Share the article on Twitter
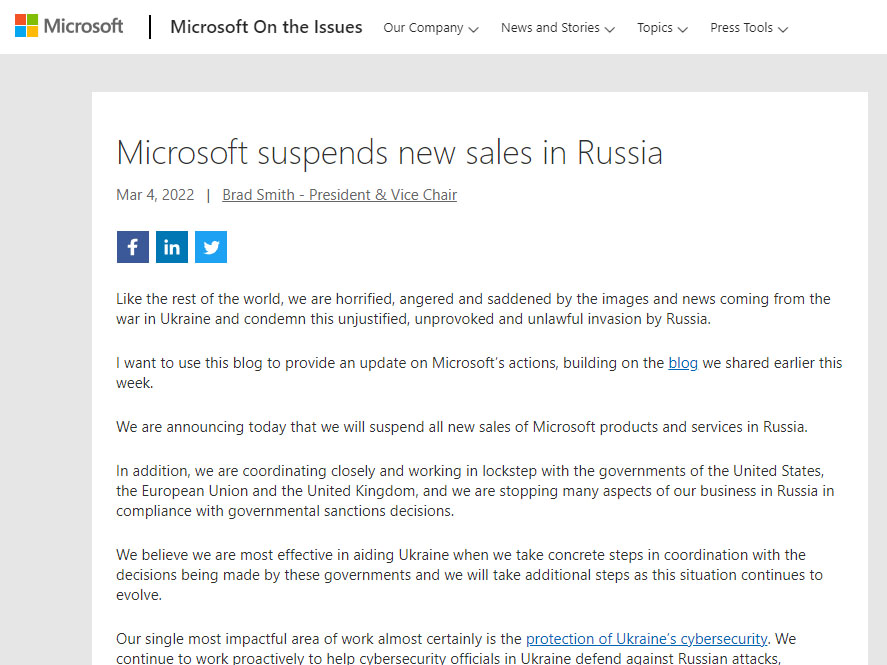The image size is (887, 665). (x=211, y=247)
